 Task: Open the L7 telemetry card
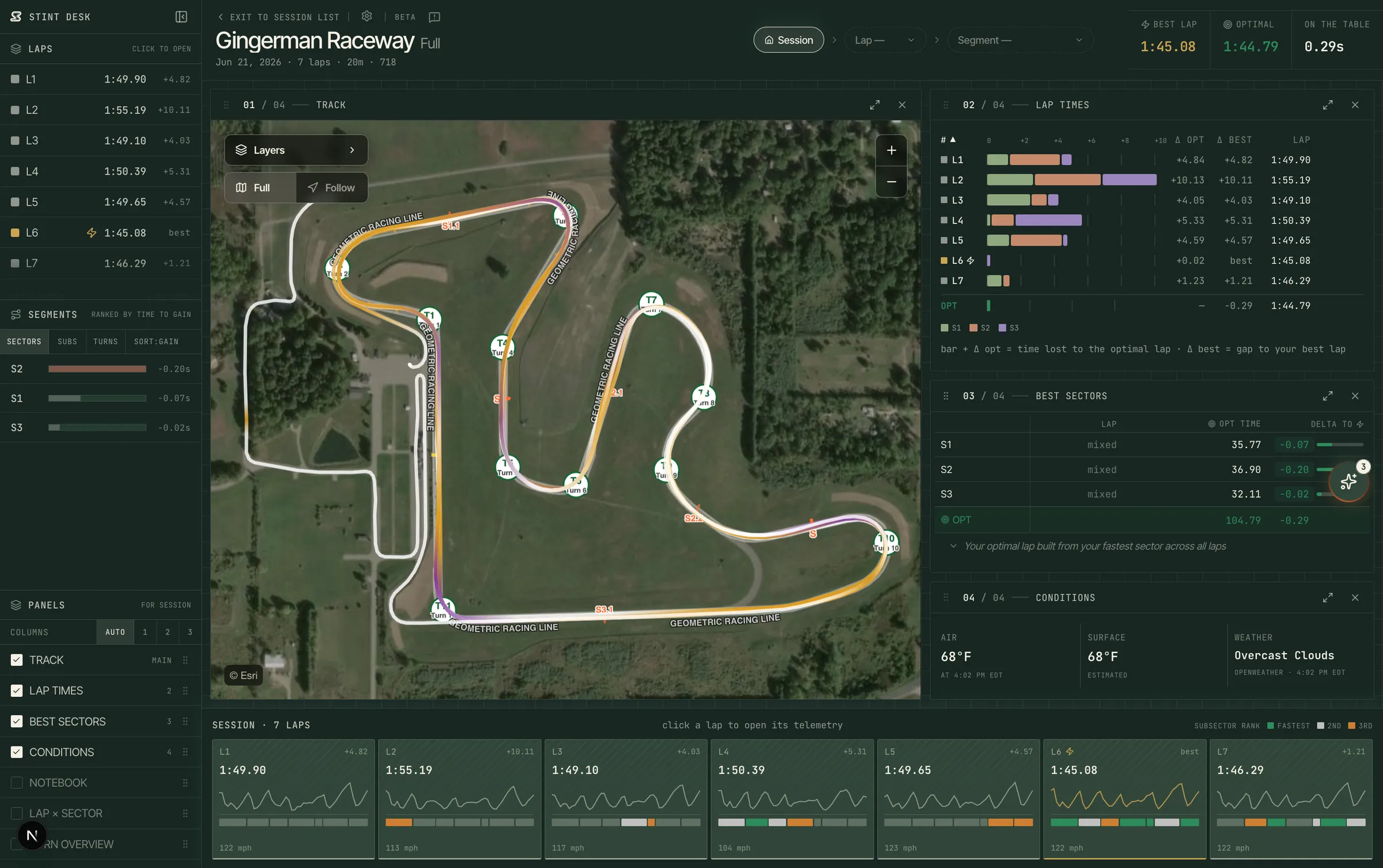coord(1291,799)
